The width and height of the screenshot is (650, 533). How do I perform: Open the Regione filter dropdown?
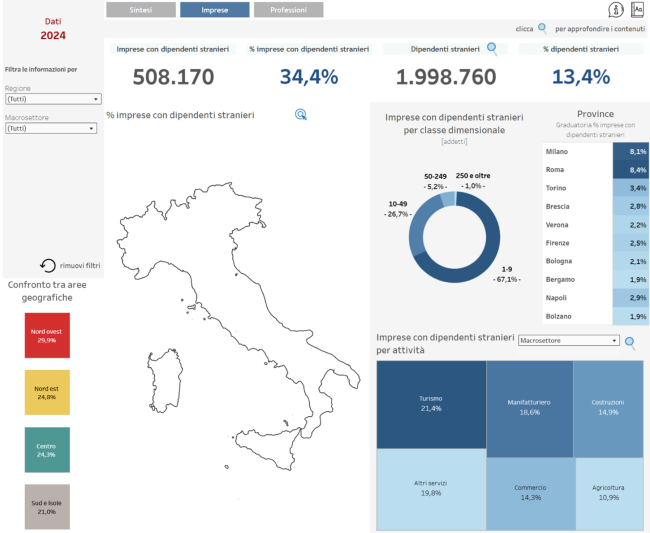pyautogui.click(x=53, y=99)
